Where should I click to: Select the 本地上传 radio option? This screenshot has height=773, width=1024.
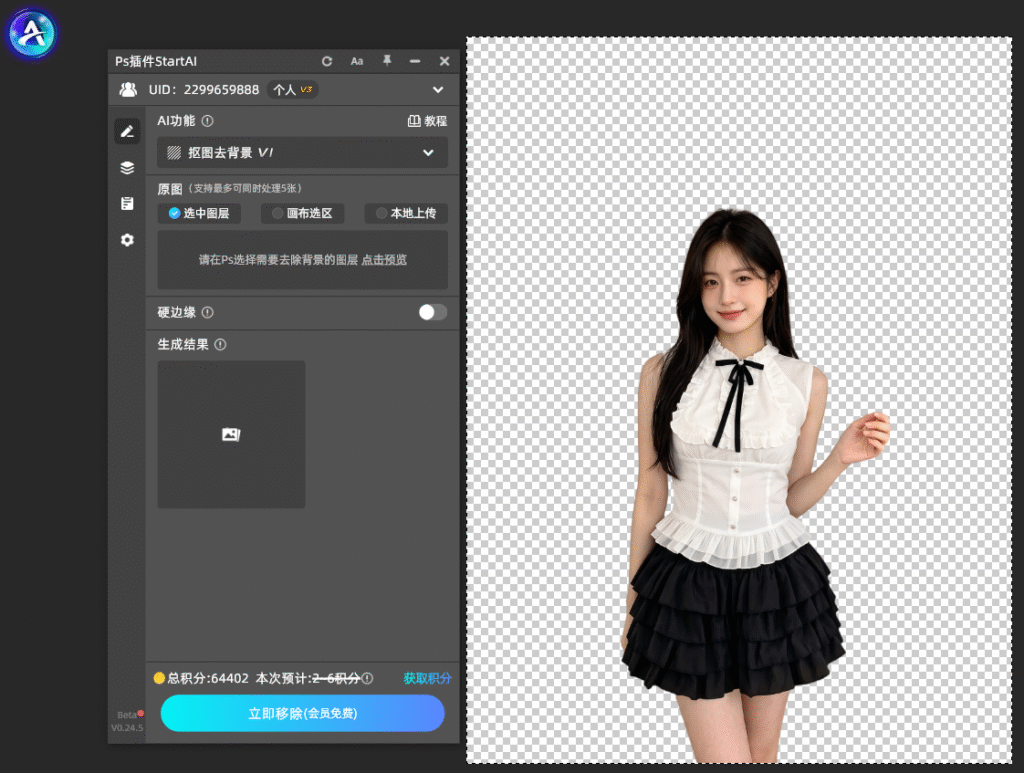pyautogui.click(x=406, y=213)
